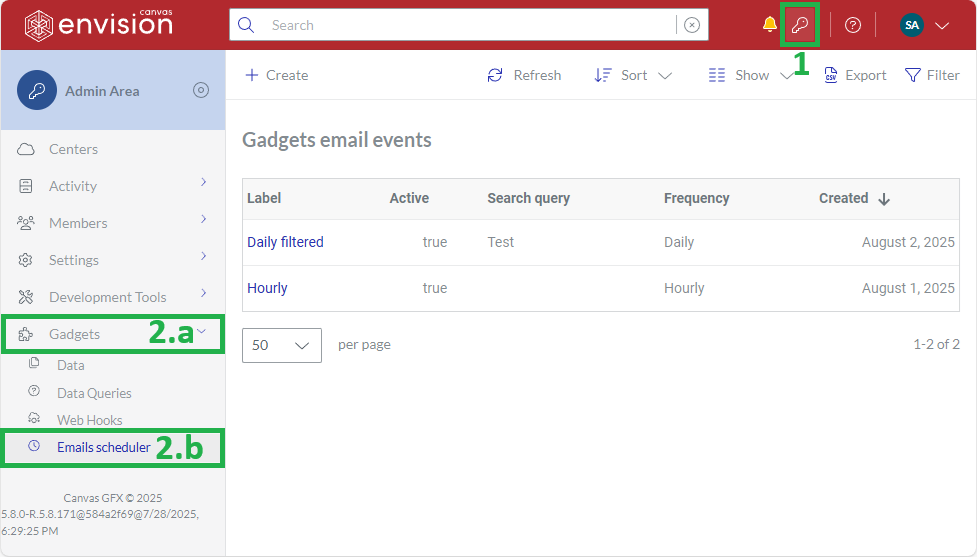Open the Data Queries submenu item
This screenshot has height=557, width=977.
click(94, 393)
